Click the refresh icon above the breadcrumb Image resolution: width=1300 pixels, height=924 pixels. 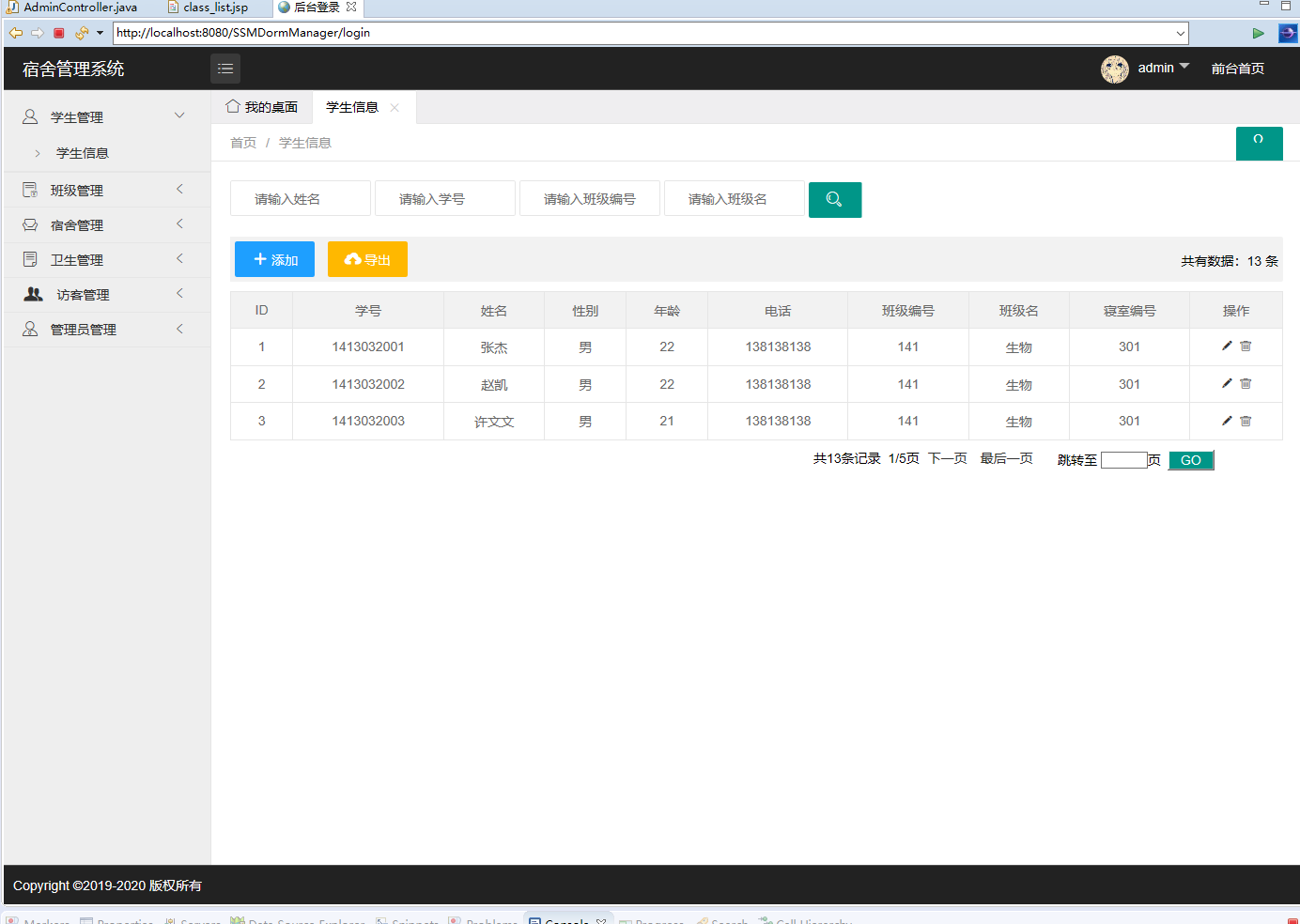pyautogui.click(x=1259, y=143)
